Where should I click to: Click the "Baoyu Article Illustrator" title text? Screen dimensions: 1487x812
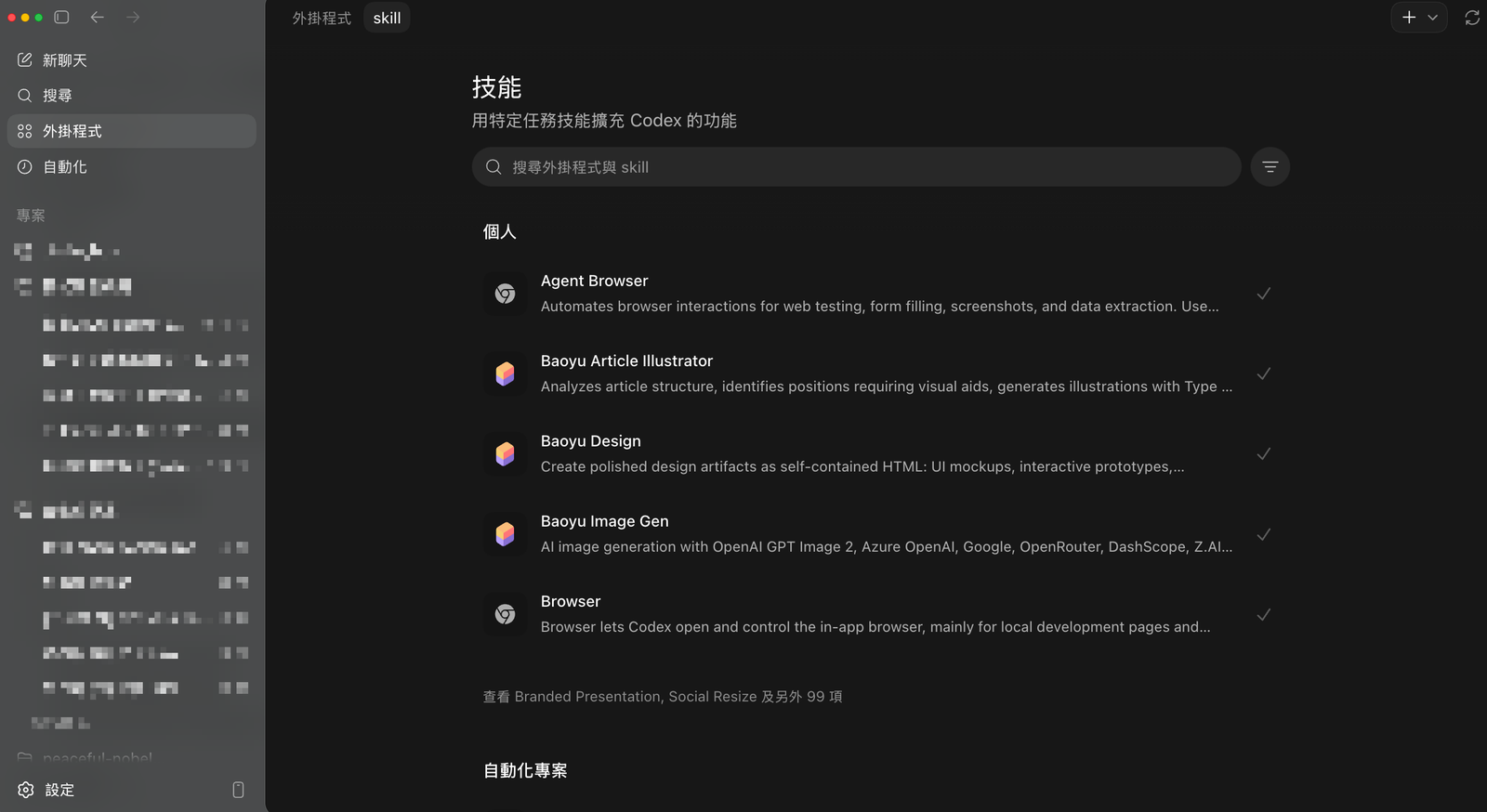coord(627,360)
